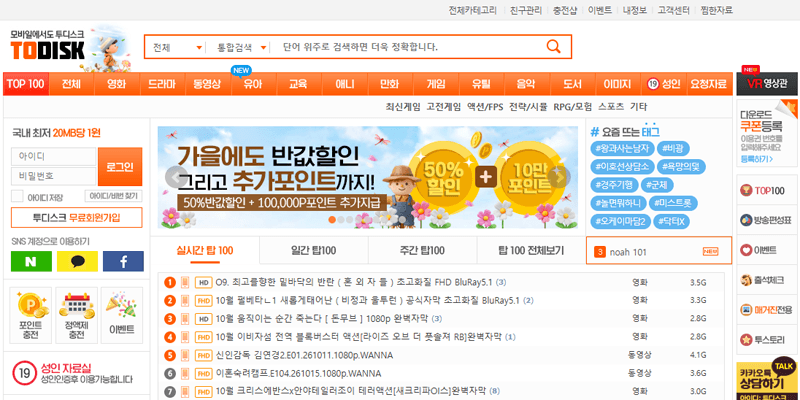This screenshot has height=400, width=800.
Task: Open the 카카오톡 상담하기 talk banner
Action: [x=767, y=379]
